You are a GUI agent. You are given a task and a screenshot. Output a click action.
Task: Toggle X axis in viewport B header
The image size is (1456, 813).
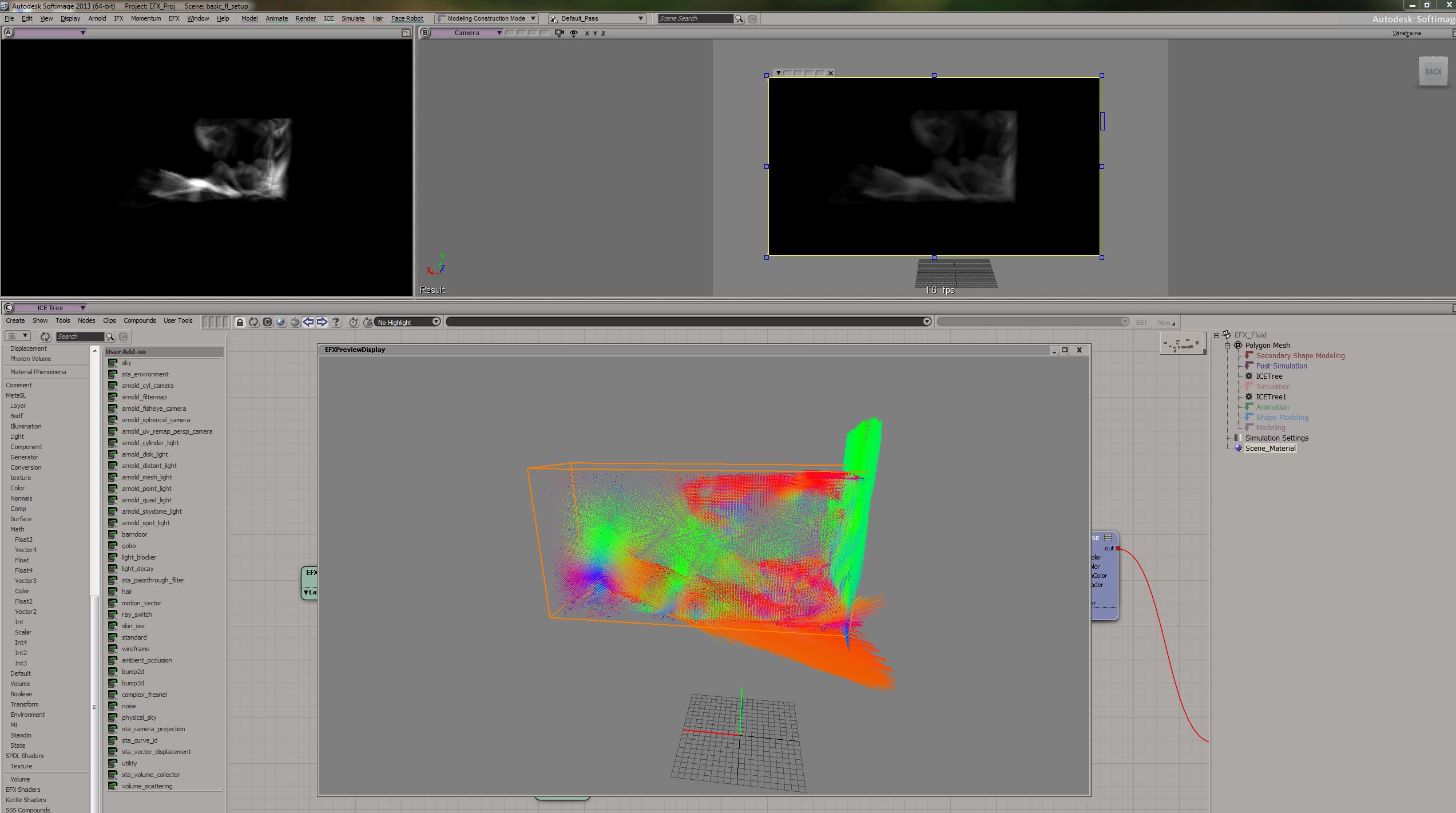[586, 33]
